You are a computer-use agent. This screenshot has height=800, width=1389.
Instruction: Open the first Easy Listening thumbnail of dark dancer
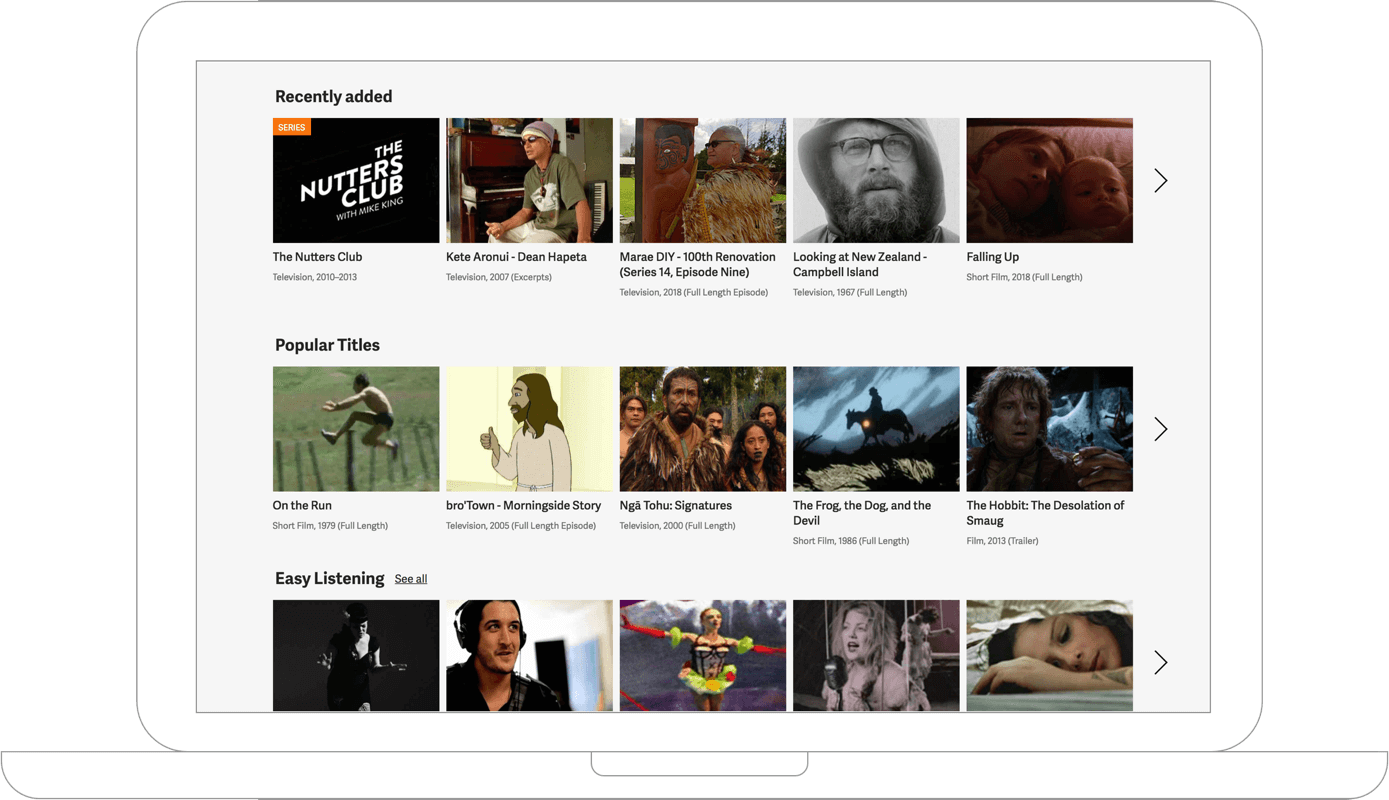356,656
